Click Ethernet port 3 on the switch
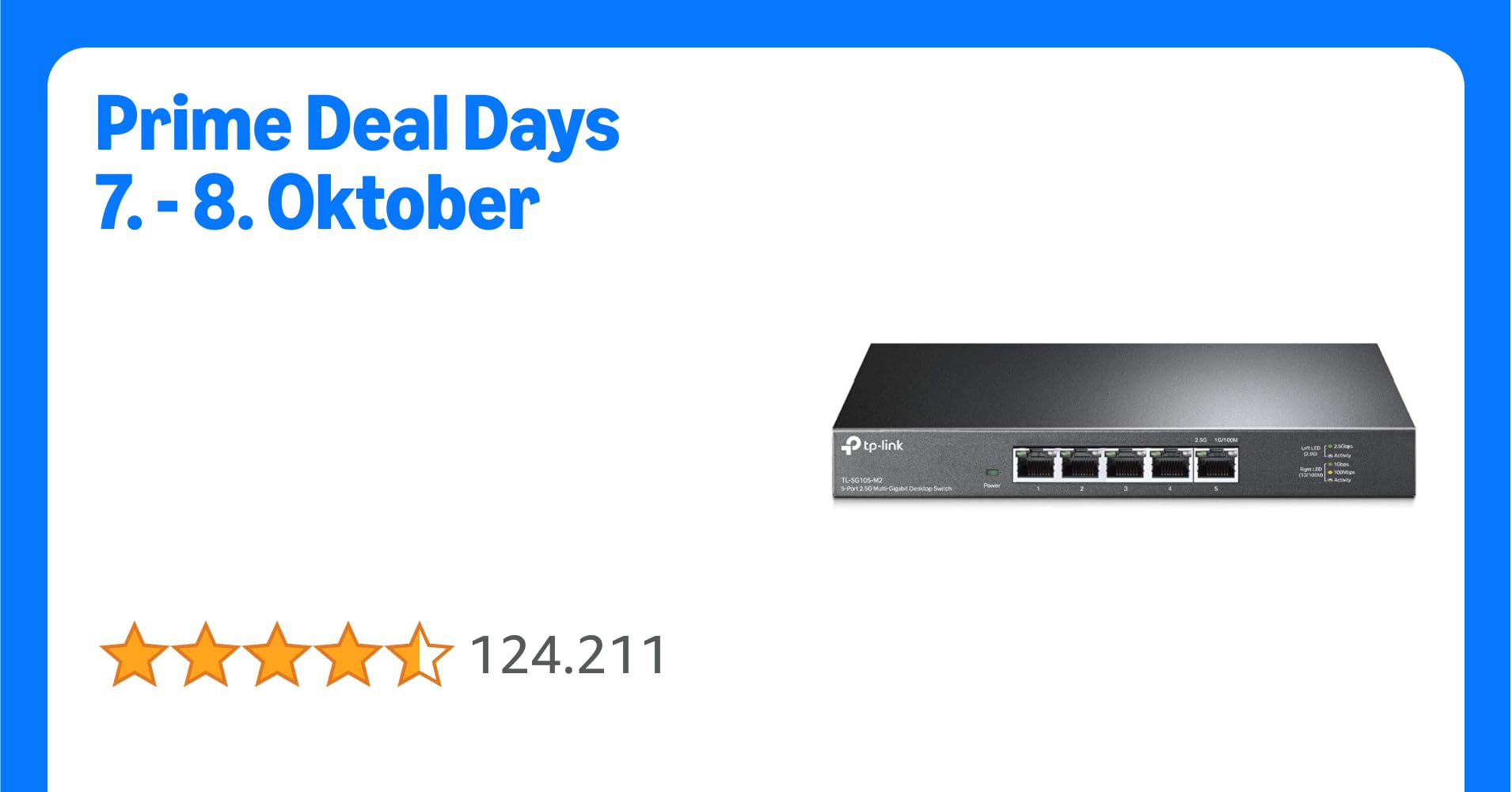This screenshot has height=792, width=1512. point(1126,465)
